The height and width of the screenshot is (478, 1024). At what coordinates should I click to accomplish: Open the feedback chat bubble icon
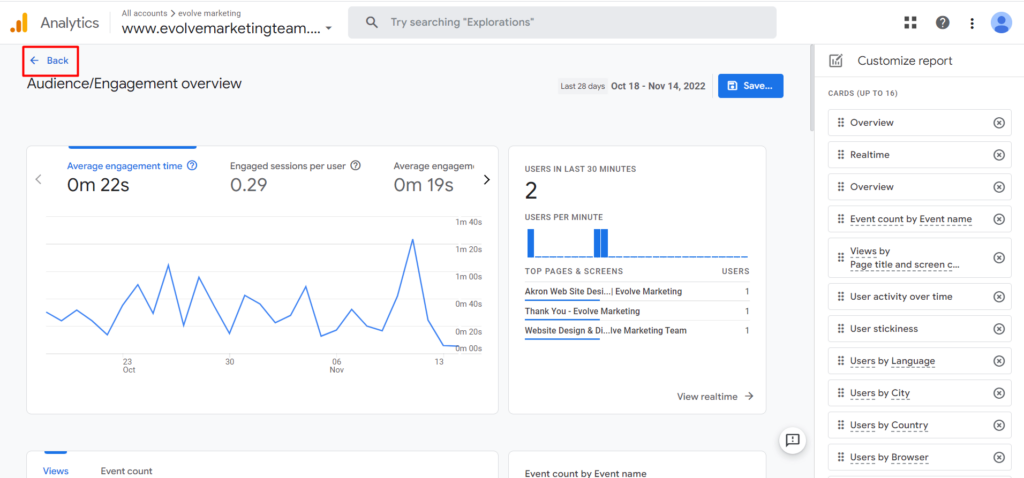[x=793, y=439]
